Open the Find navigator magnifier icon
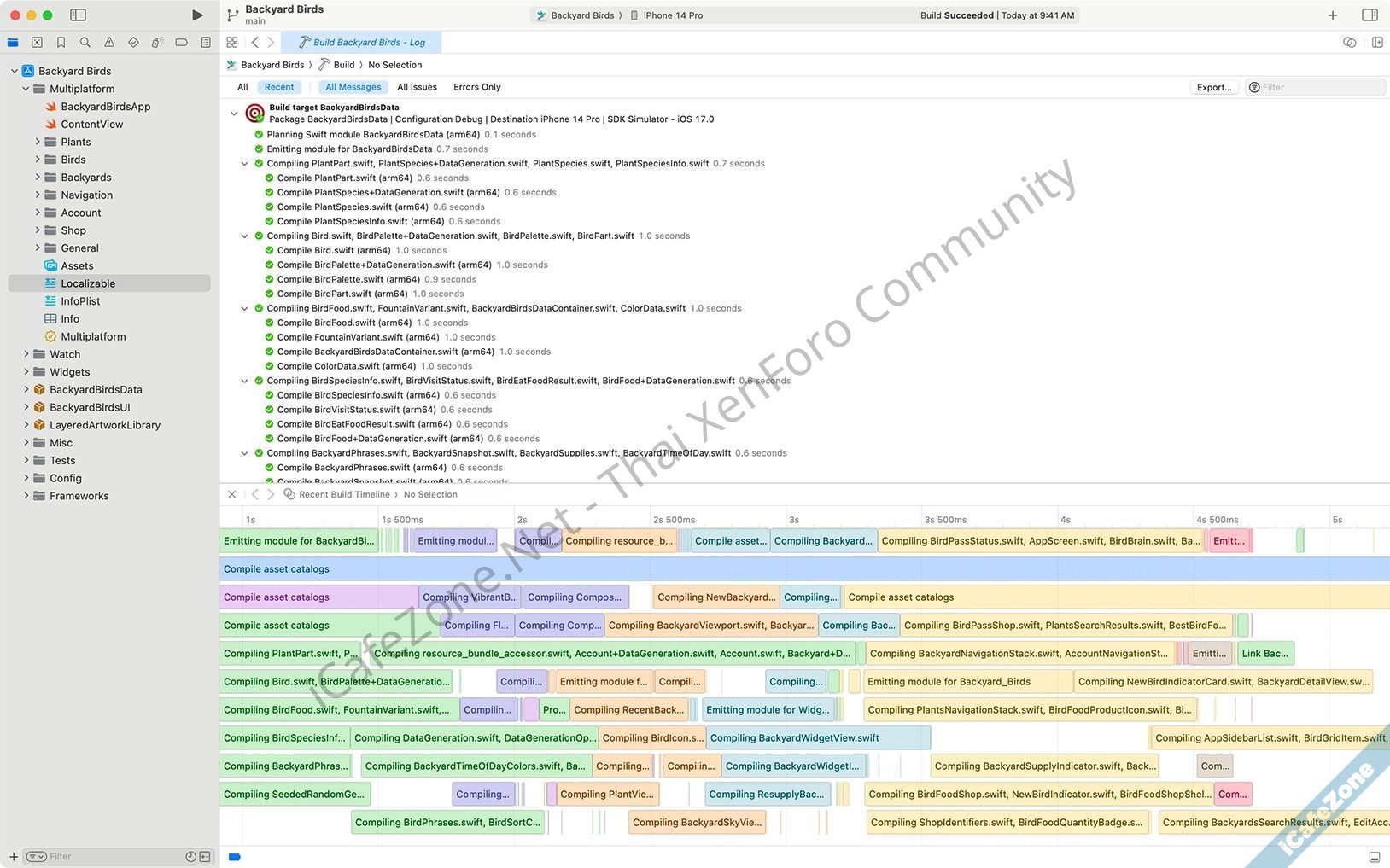 pos(85,42)
